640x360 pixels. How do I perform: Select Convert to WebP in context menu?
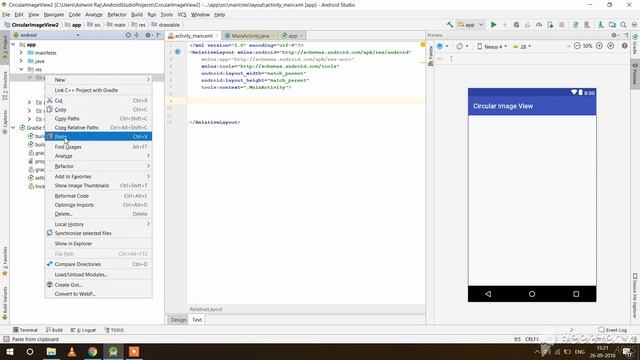[98, 294]
